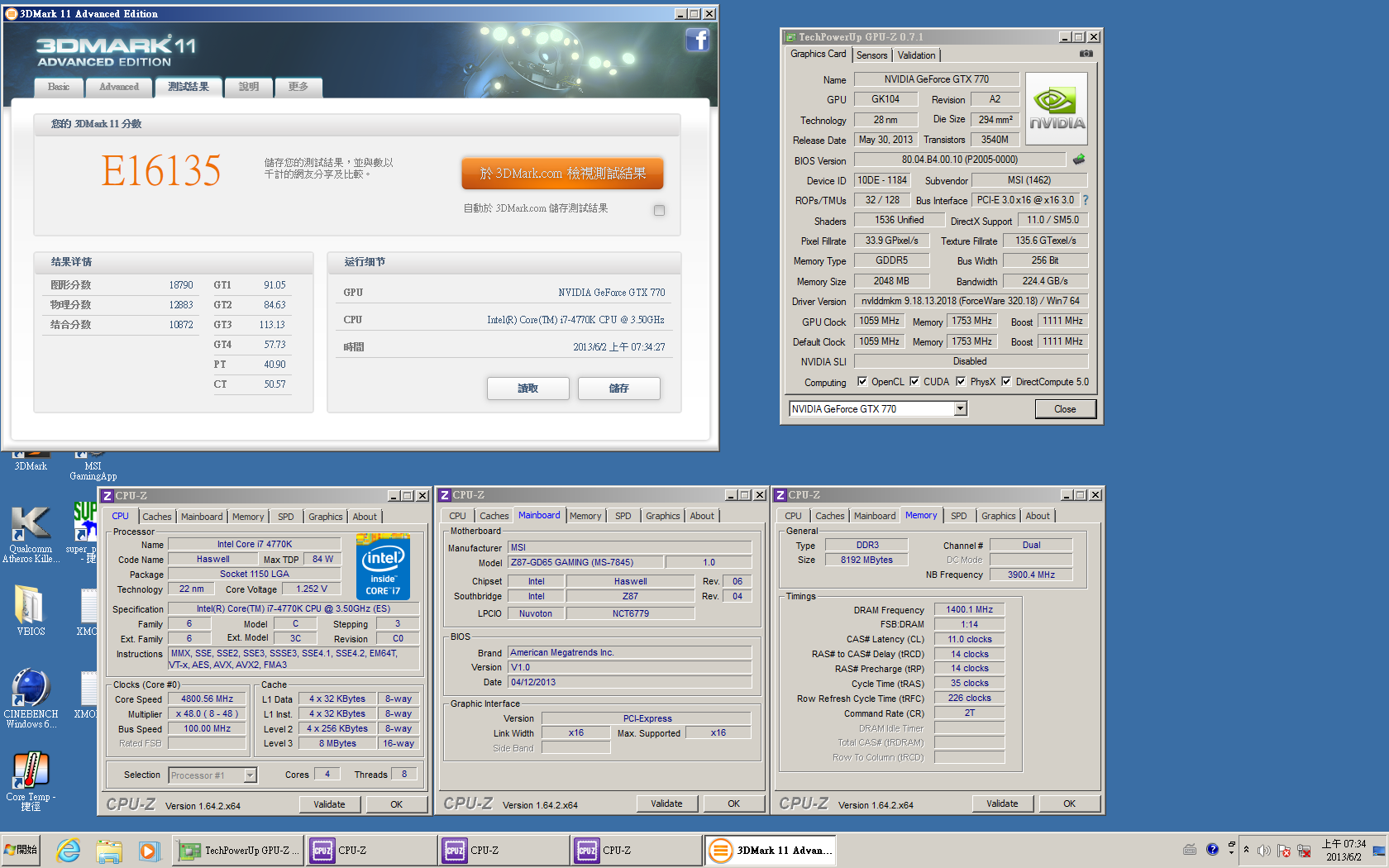Click the GPU-Z Name field NVIDIA GeForce GTX 770
1389x868 pixels.
(937, 79)
